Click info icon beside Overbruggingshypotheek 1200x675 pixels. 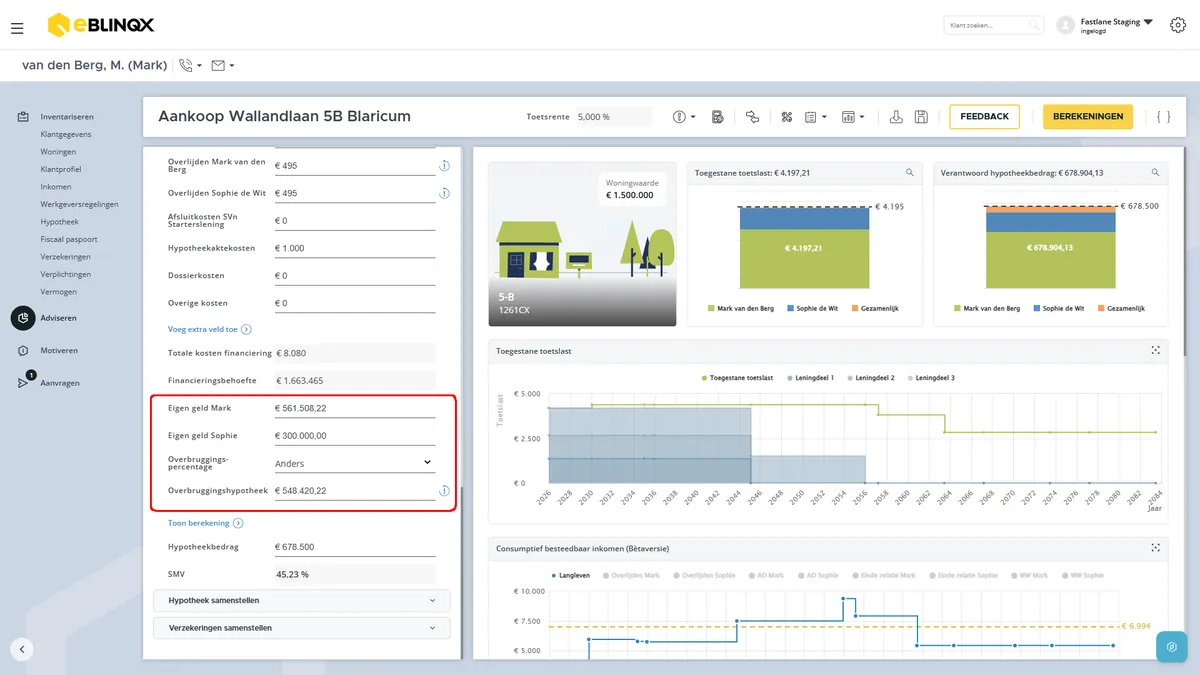(444, 491)
